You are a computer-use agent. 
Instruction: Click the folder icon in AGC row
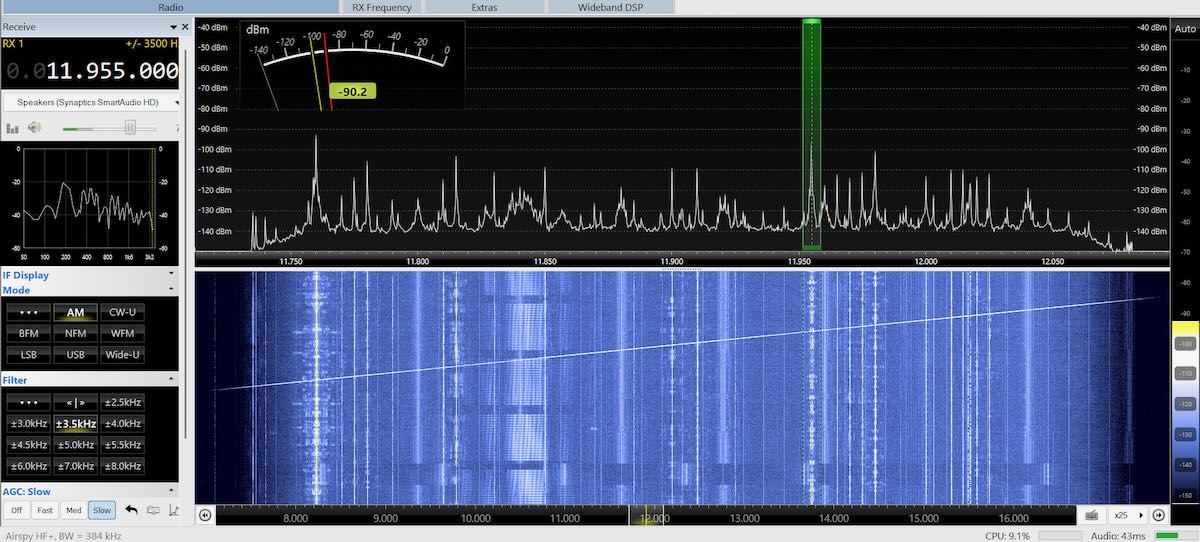point(153,510)
